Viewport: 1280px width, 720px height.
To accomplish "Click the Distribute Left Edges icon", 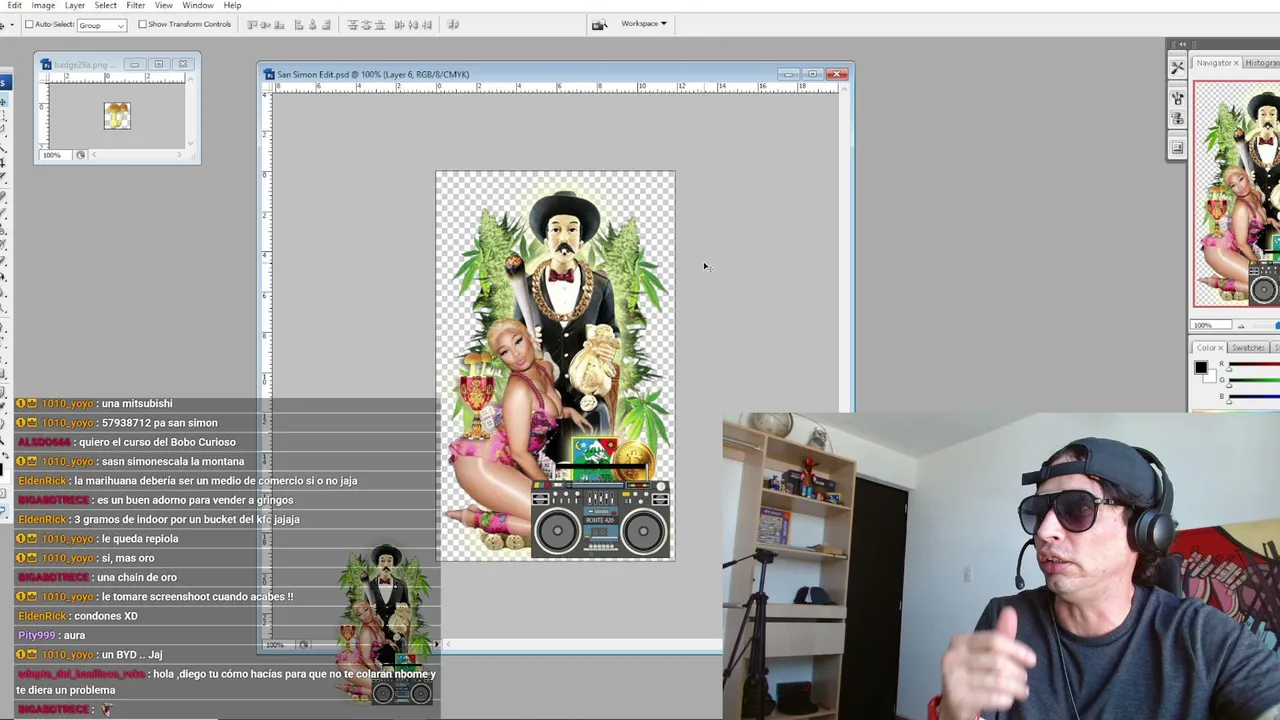I will pyautogui.click(x=399, y=24).
